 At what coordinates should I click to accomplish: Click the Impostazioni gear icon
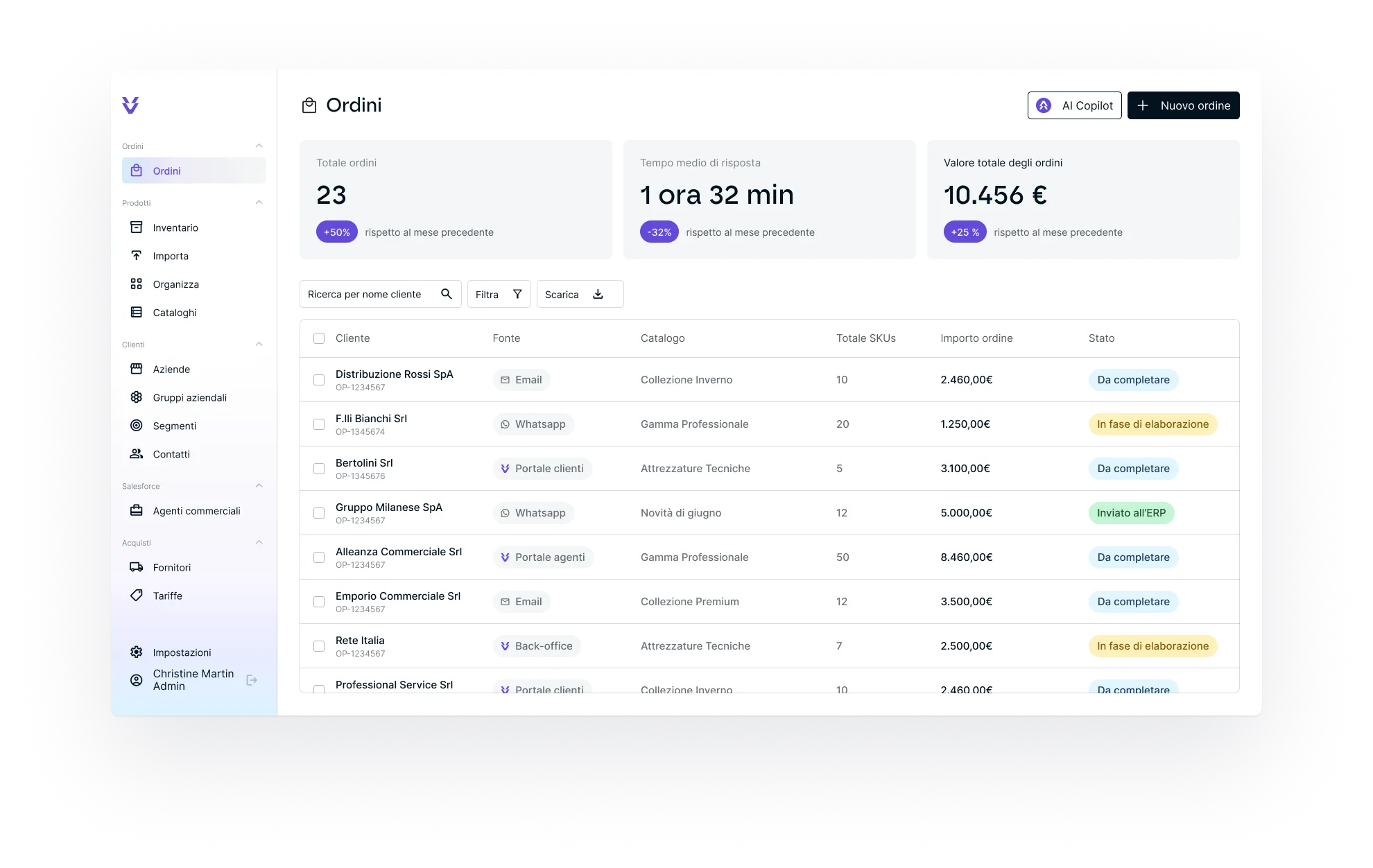137,652
